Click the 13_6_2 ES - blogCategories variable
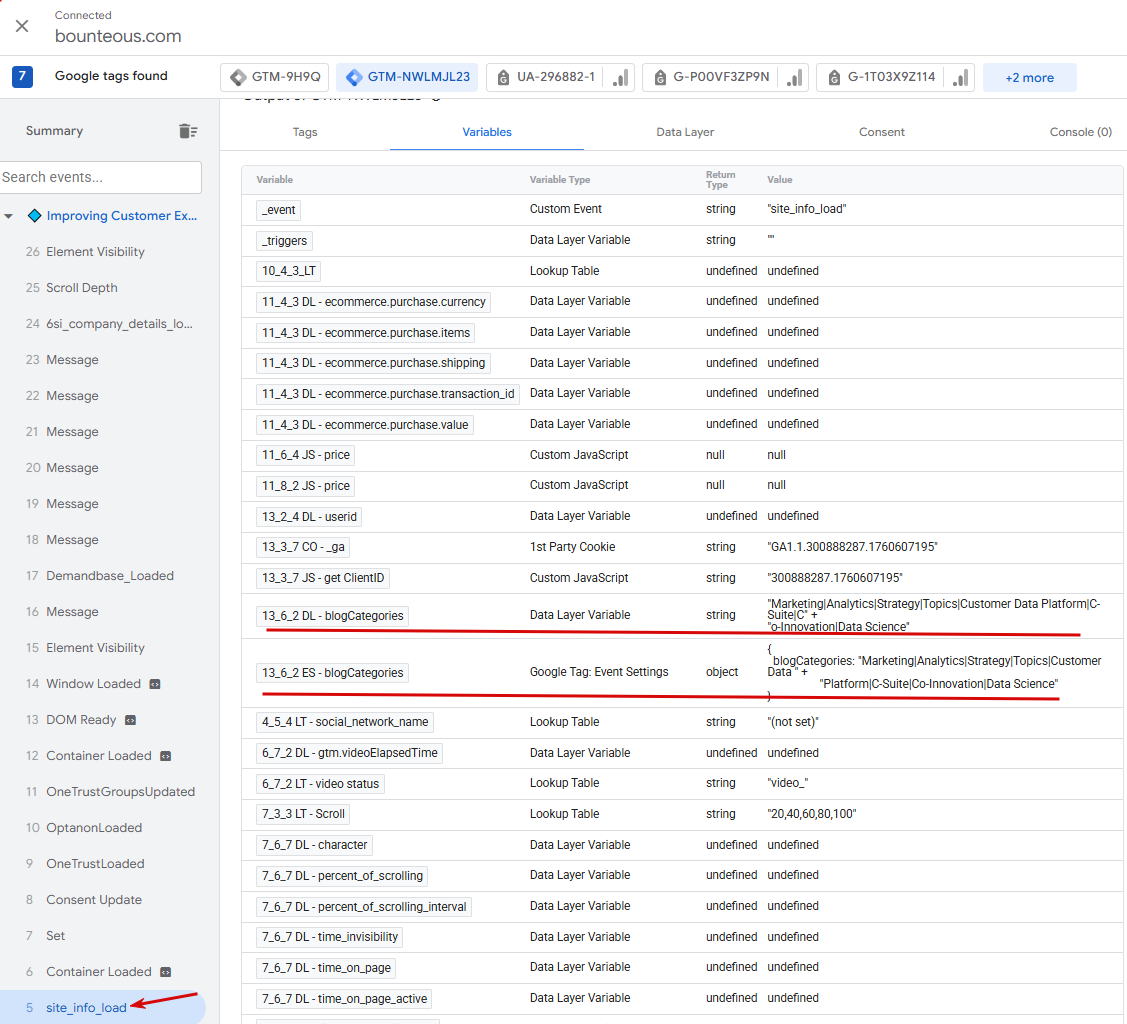Image resolution: width=1127 pixels, height=1024 pixels. coord(333,673)
